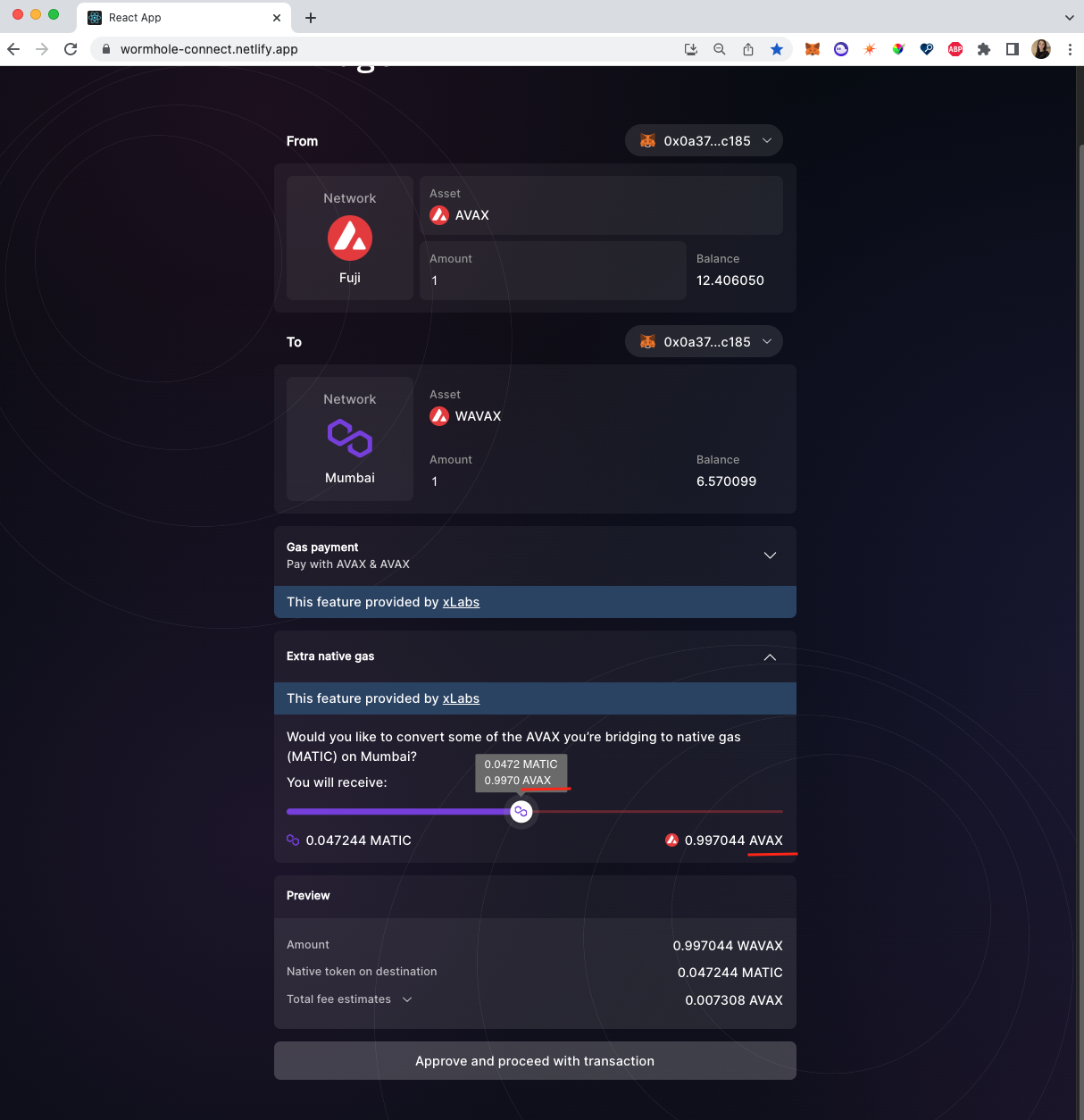Select the Avalanche Fuji network logo
1084x1120 pixels.
click(x=349, y=238)
